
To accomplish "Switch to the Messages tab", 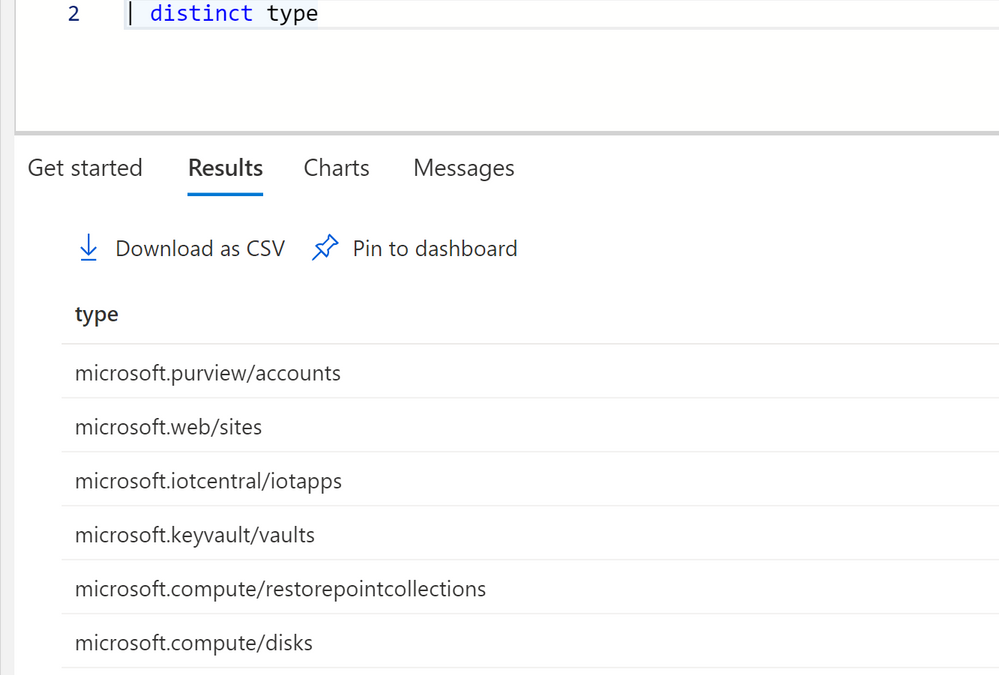I will click(464, 168).
